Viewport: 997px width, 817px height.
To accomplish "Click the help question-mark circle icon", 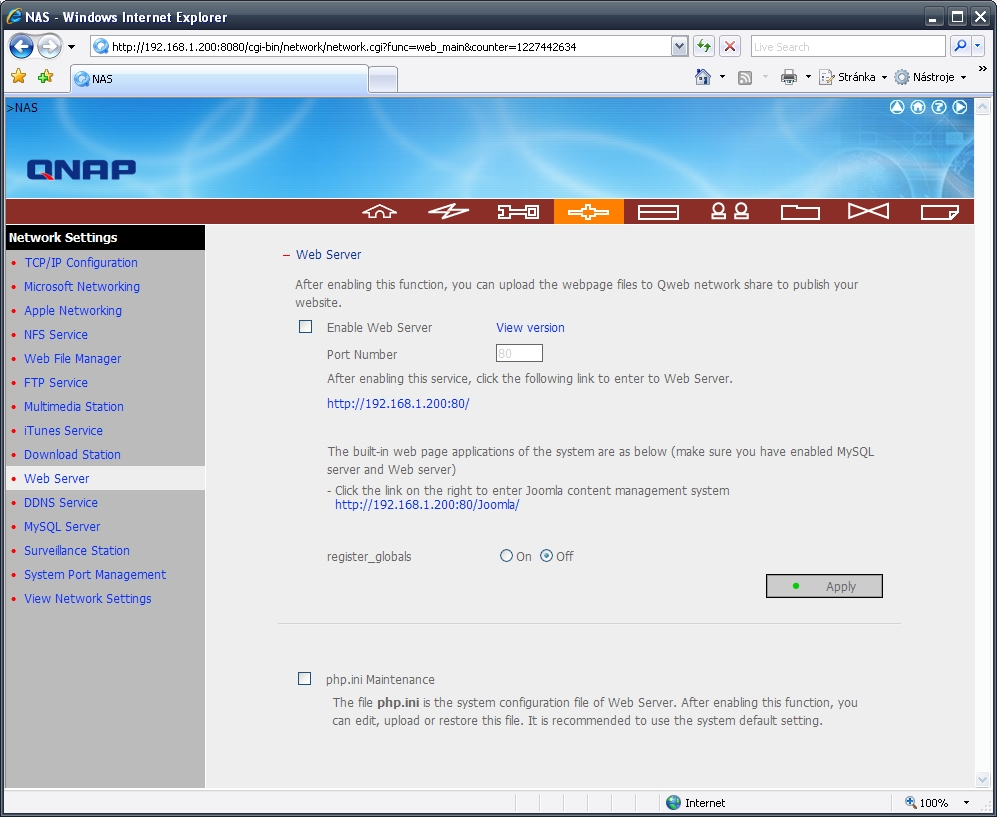I will click(x=939, y=107).
